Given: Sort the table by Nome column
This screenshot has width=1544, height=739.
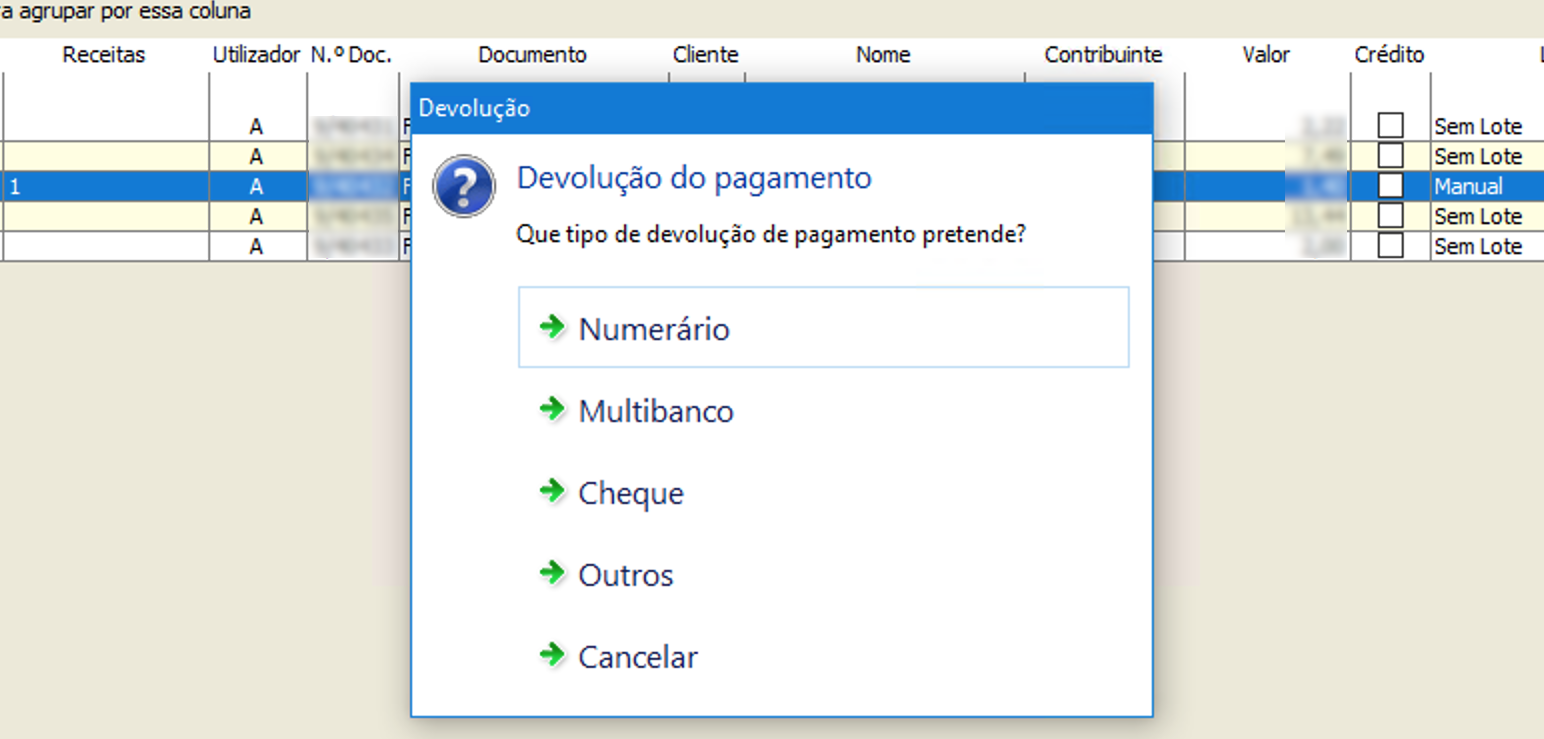Looking at the screenshot, I should pyautogui.click(x=883, y=55).
